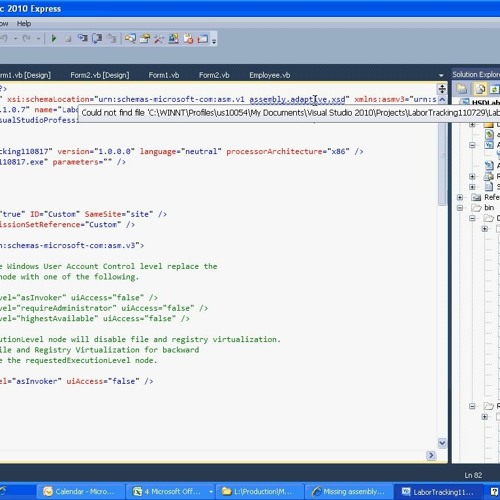Select the HSDLab project node
500x500 pixels.
pyautogui.click(x=485, y=103)
